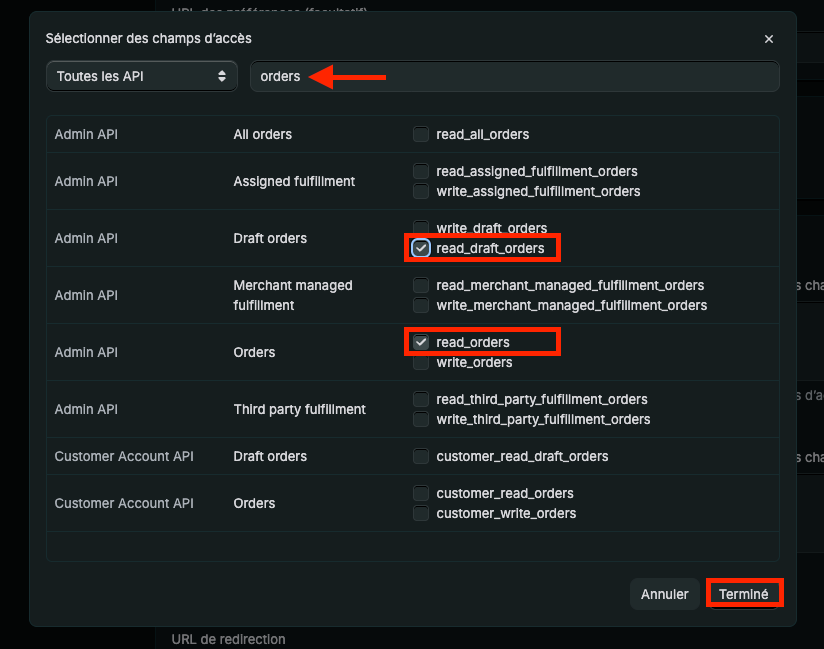Enable the write_orders checkbox
824x649 pixels.
(x=421, y=362)
